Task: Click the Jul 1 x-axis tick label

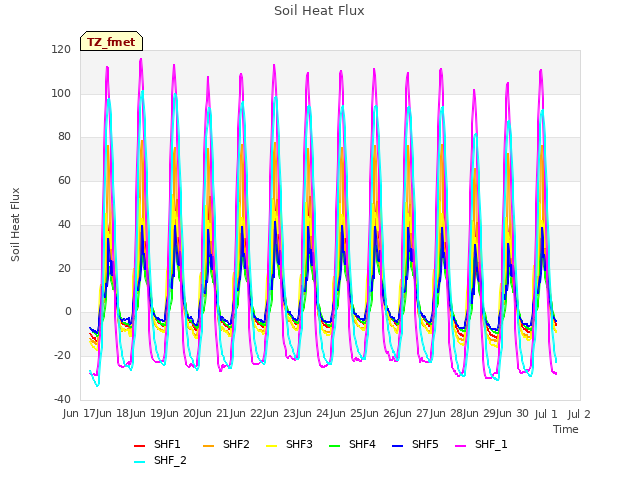Action: point(546,414)
